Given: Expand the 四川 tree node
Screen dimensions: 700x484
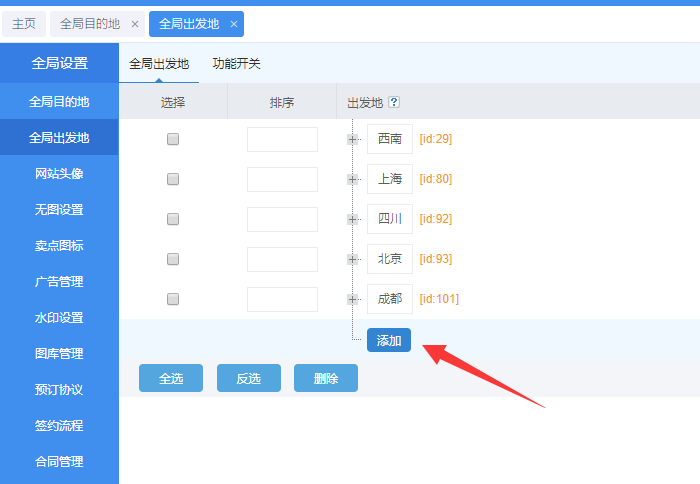Looking at the screenshot, I should tap(352, 219).
